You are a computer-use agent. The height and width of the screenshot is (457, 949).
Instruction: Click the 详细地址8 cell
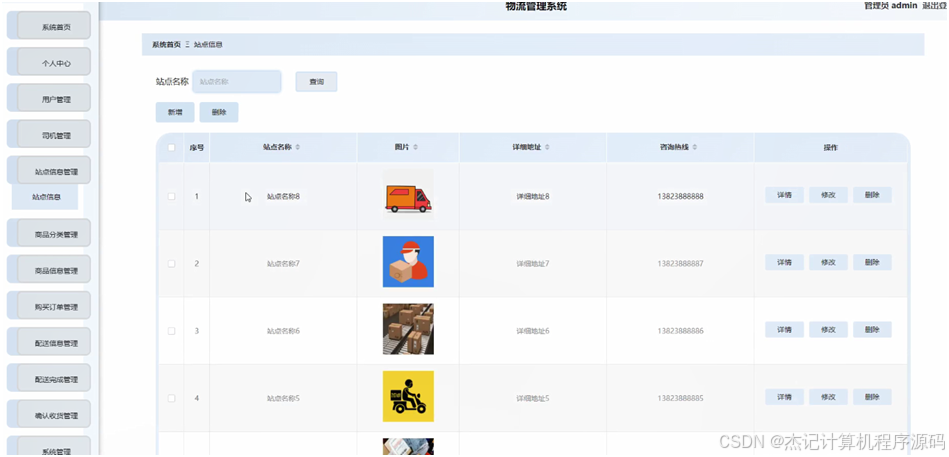click(x=533, y=196)
